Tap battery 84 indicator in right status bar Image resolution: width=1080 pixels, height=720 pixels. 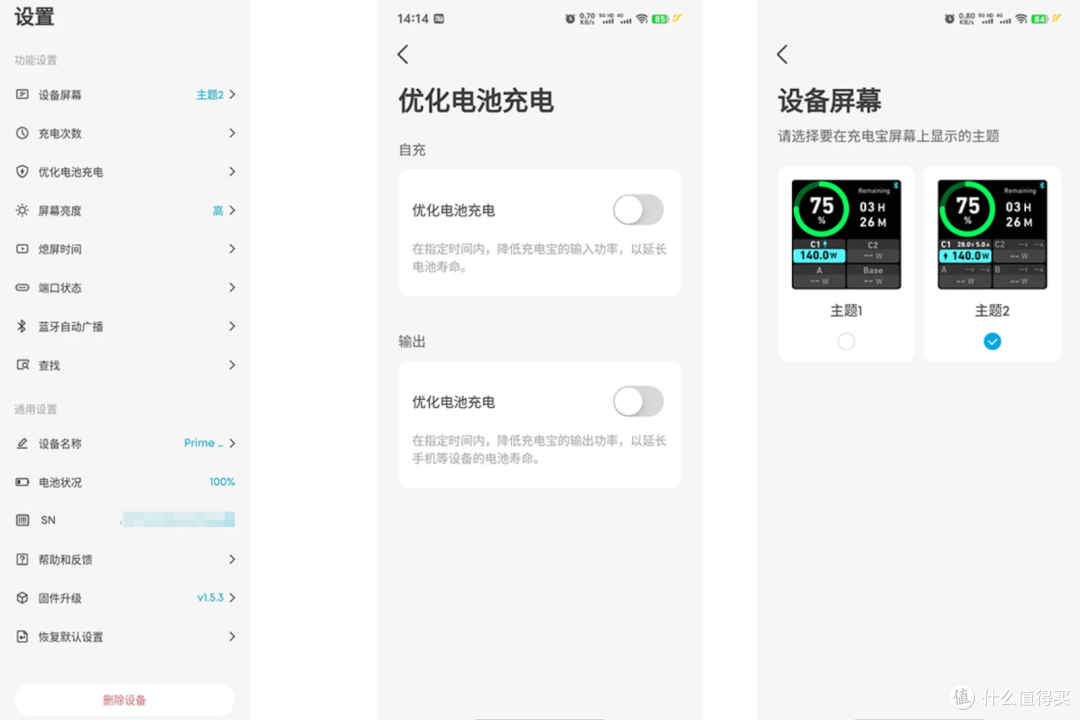pyautogui.click(x=1039, y=19)
